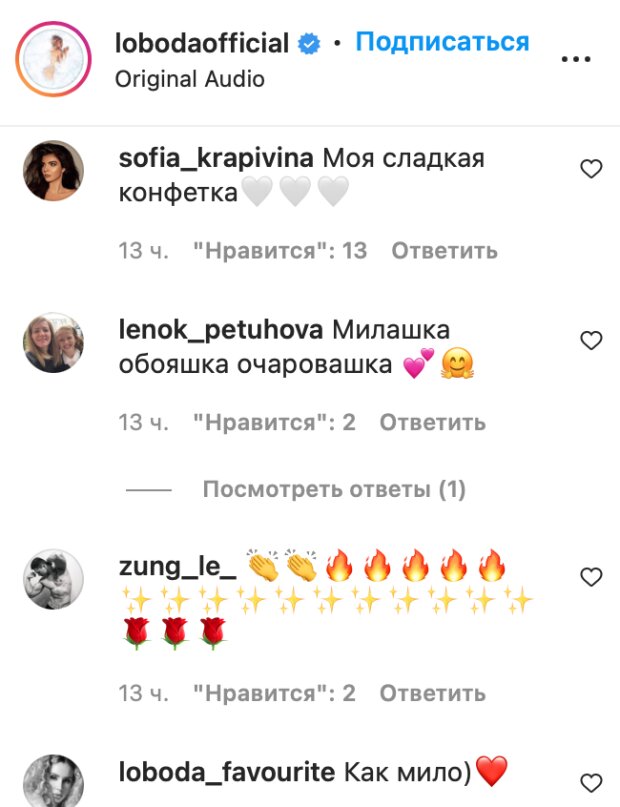
Task: Reply to sofia_krapivina's comment via Ответить
Action: pos(445,251)
